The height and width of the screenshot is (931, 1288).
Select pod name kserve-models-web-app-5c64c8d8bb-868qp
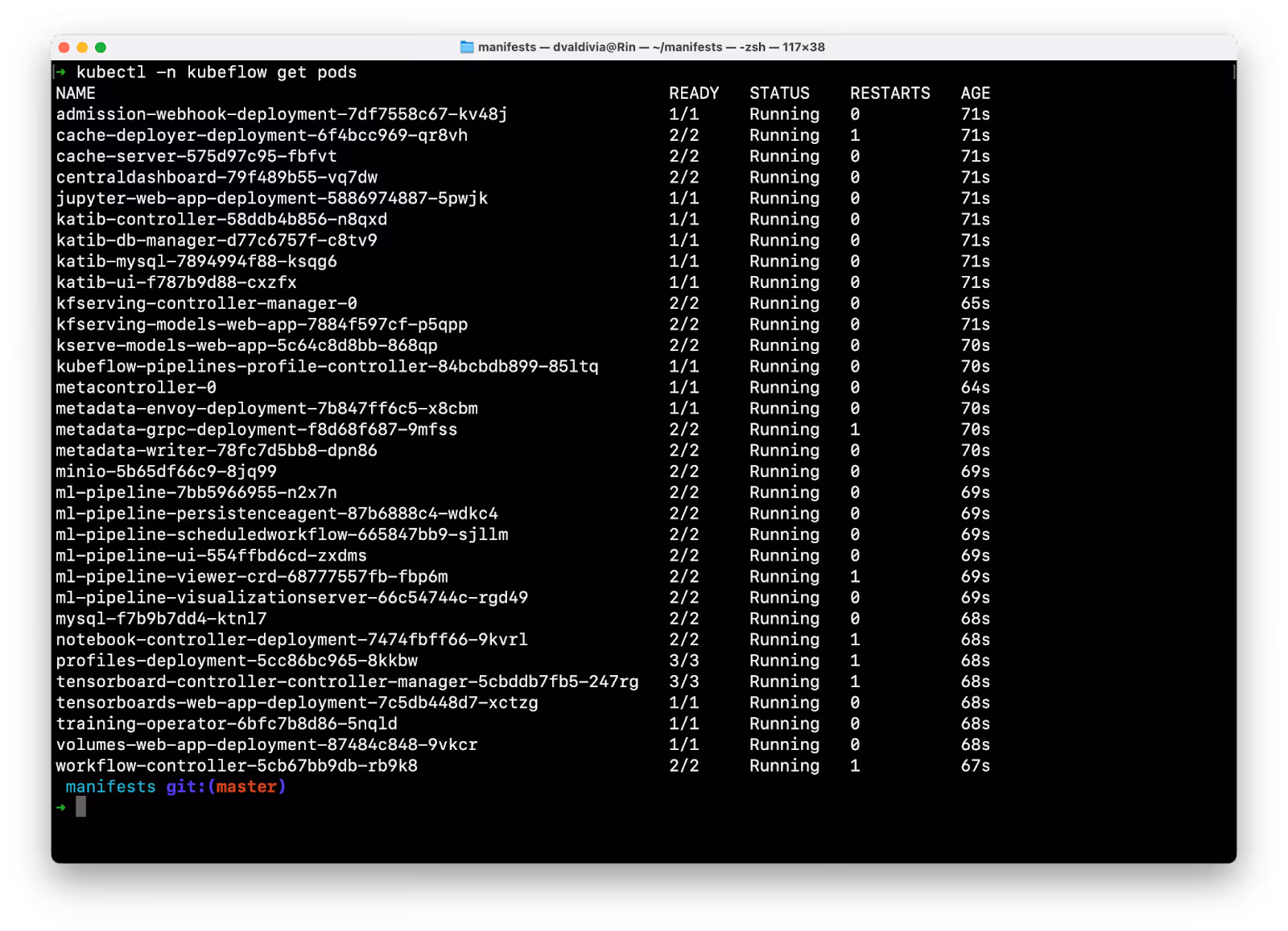tap(246, 345)
